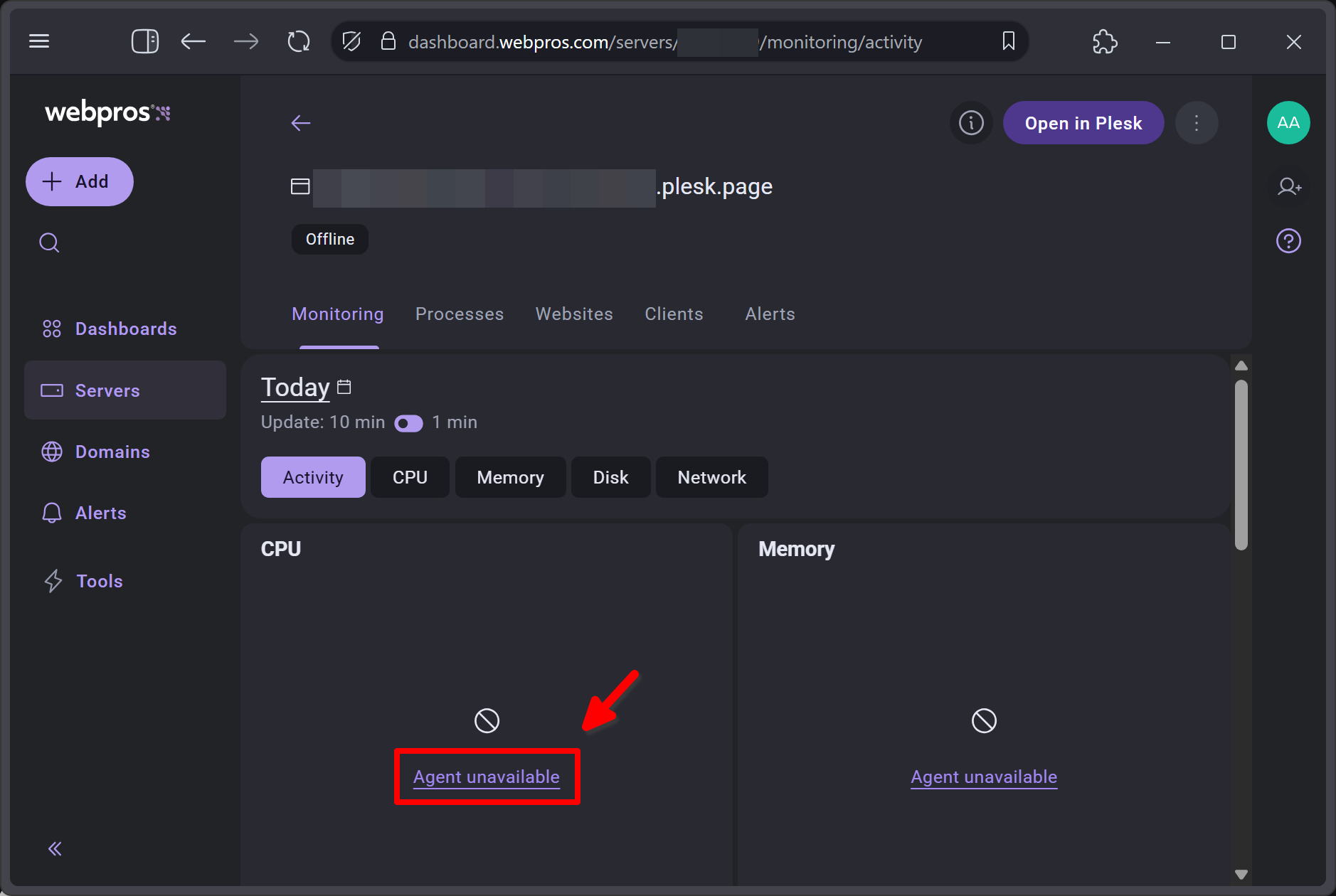This screenshot has width=1336, height=896.
Task: Maximize the browser window
Action: point(1229,41)
